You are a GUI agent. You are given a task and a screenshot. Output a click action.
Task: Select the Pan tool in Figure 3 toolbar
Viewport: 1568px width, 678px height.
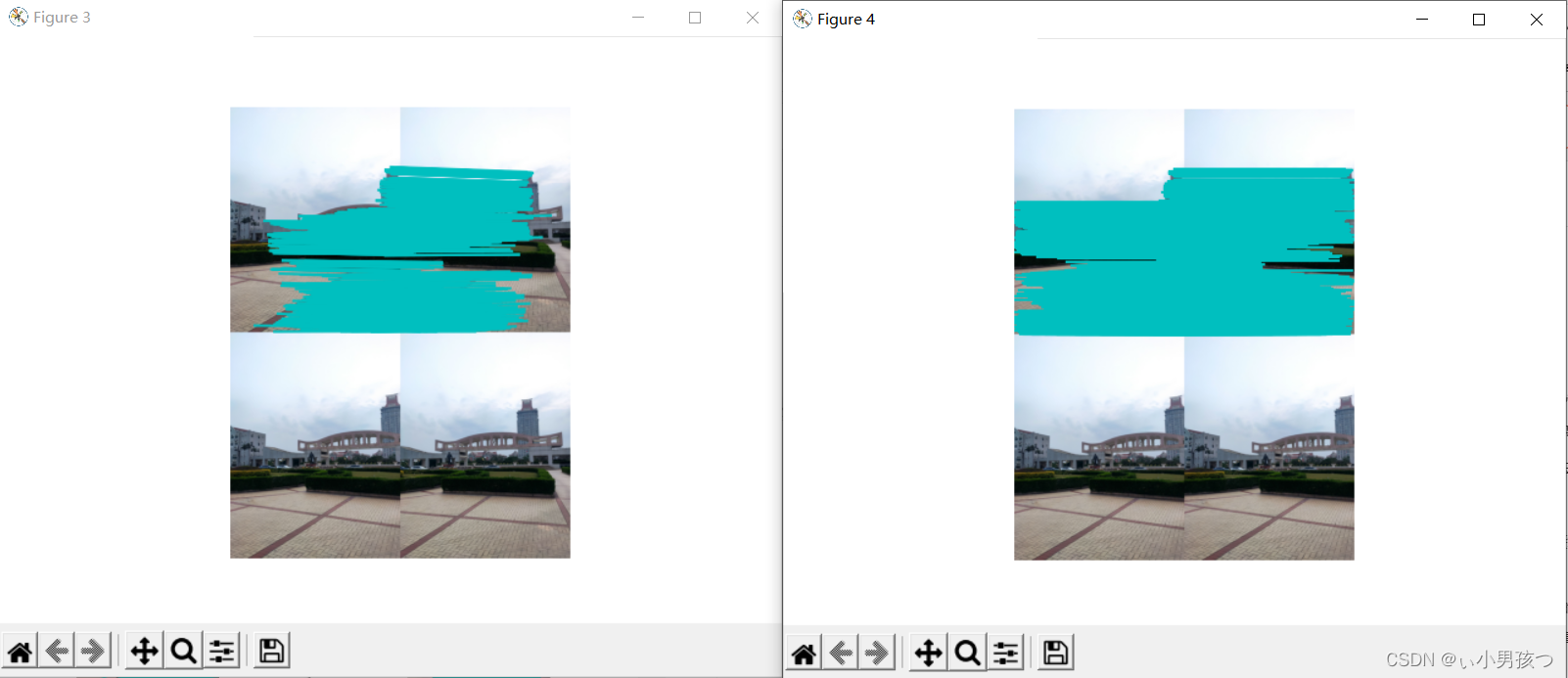click(145, 651)
